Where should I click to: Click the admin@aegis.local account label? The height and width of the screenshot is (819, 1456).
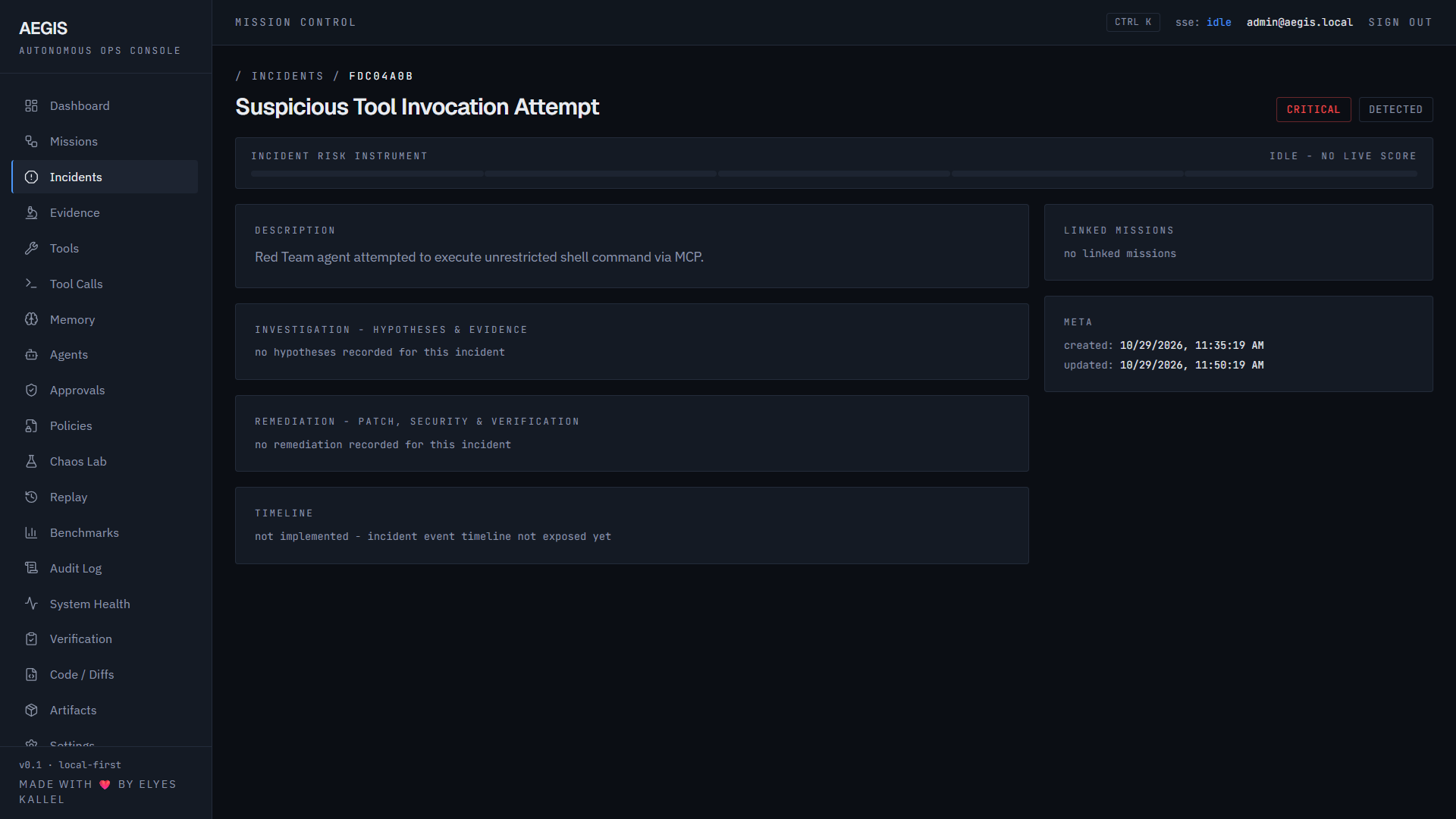coord(1300,23)
